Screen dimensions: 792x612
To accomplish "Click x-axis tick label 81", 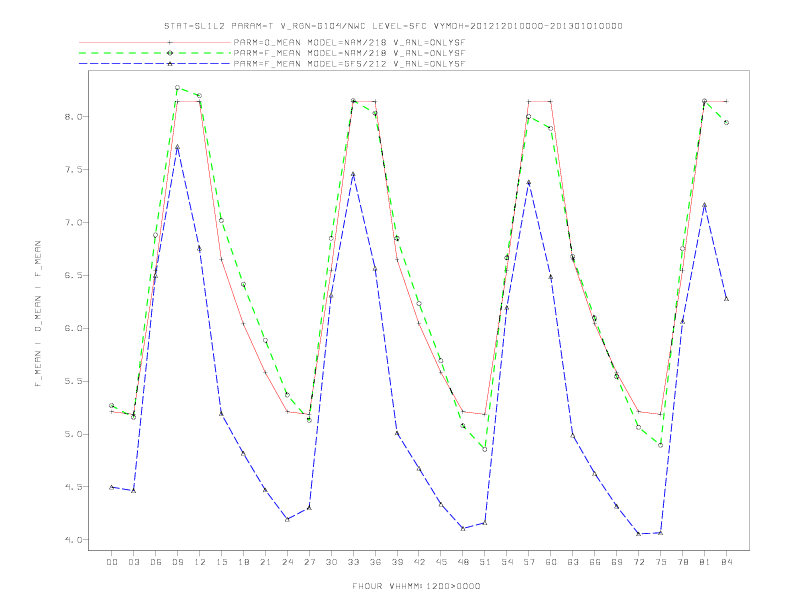I will tap(705, 562).
